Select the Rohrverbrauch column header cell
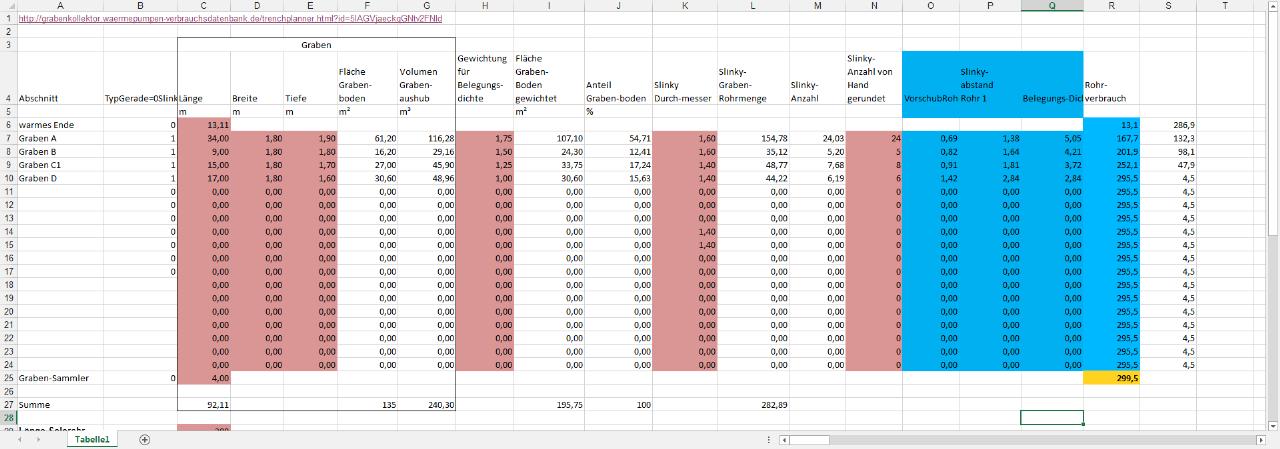Screen dimensions: 1280x449 point(1113,92)
